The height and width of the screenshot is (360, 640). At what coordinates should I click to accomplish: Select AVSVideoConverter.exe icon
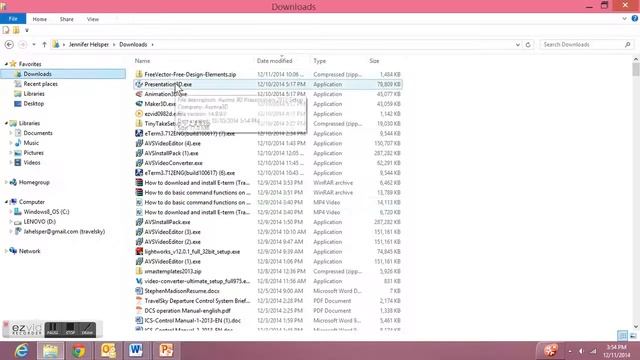139,163
